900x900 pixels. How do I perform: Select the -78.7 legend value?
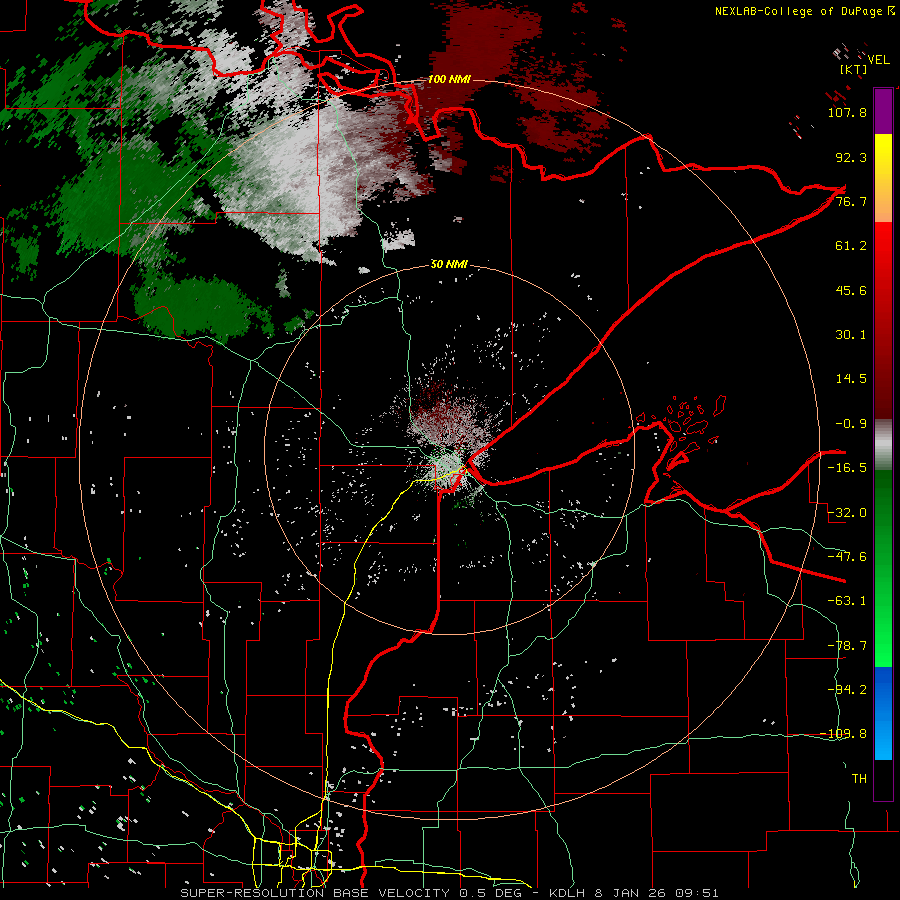pyautogui.click(x=847, y=646)
